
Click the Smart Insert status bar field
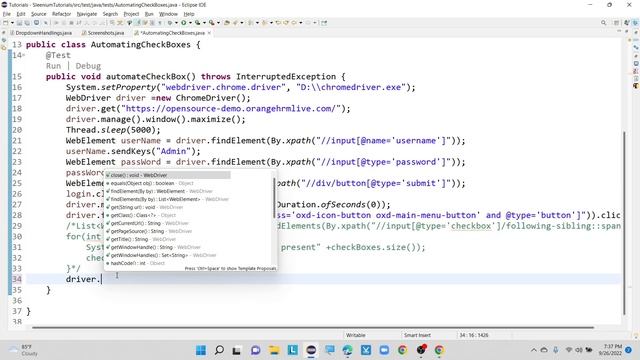[417, 335]
